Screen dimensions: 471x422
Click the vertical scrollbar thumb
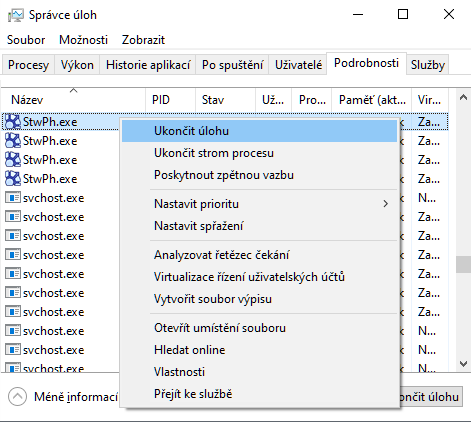pos(463,264)
